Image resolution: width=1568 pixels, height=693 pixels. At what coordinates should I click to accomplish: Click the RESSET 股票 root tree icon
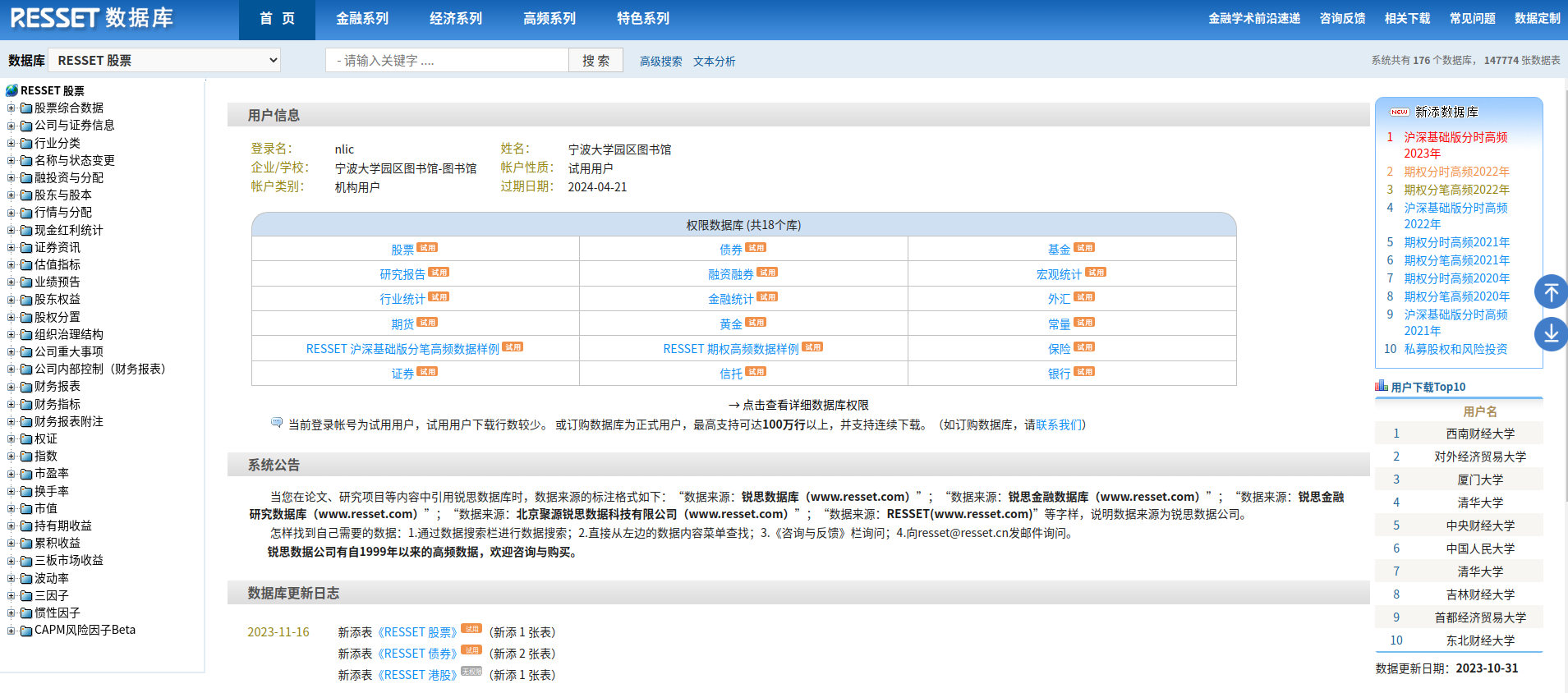(x=11, y=90)
